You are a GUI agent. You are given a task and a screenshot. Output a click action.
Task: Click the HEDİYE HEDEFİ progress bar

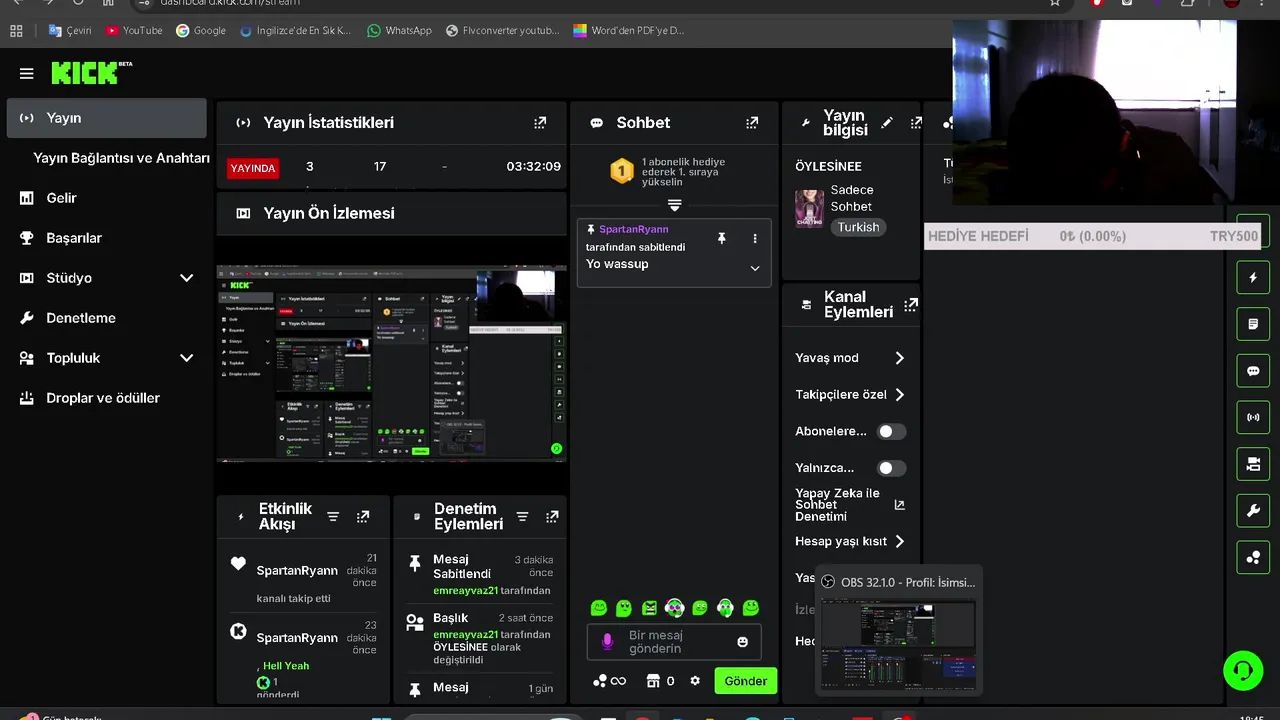pos(1093,236)
